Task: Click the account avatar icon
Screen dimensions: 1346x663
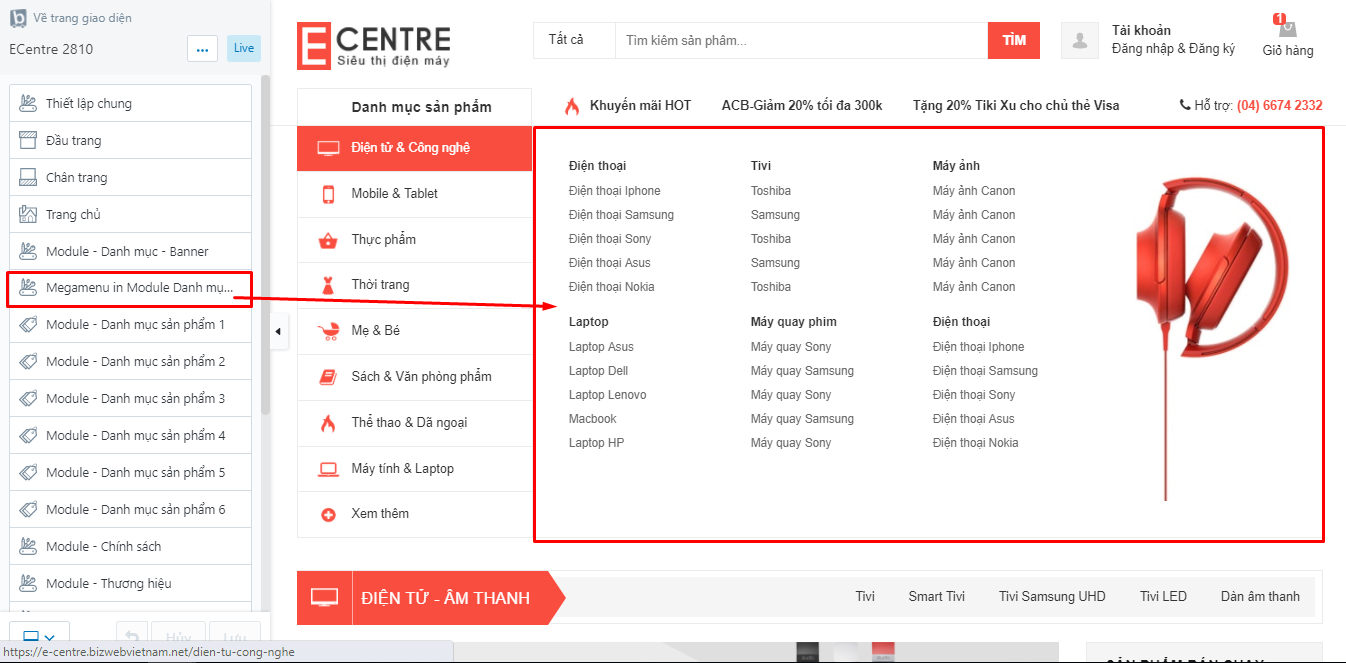Action: pyautogui.click(x=1080, y=41)
